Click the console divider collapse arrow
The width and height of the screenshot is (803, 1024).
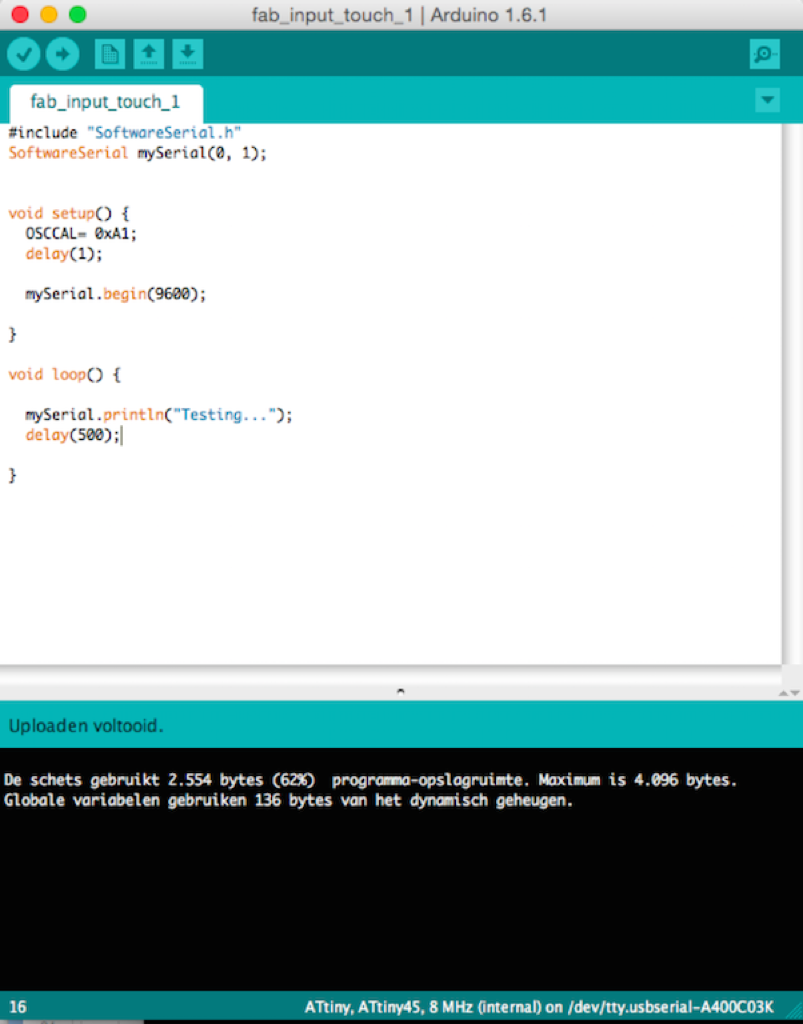click(401, 691)
